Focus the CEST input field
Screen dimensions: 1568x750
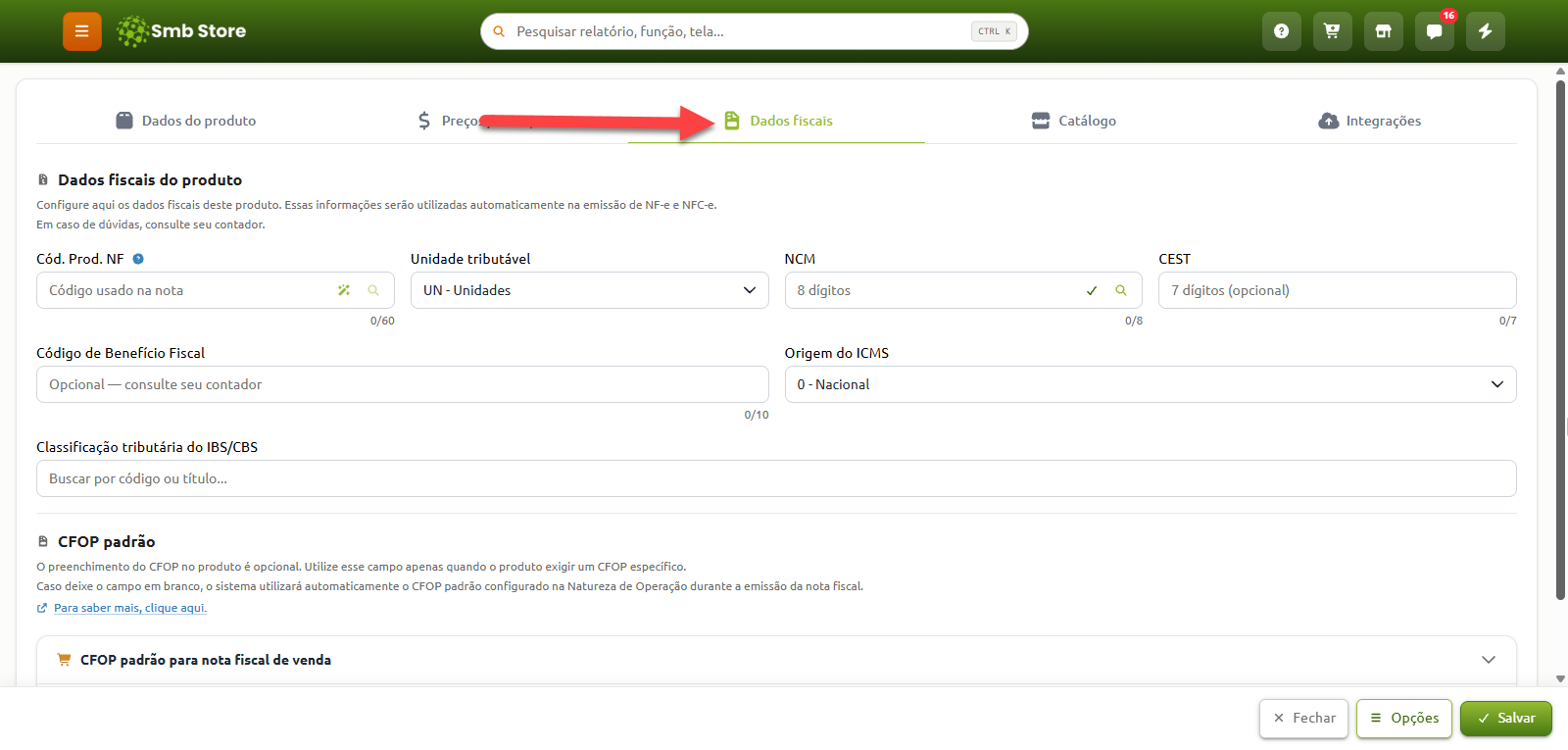click(1338, 290)
